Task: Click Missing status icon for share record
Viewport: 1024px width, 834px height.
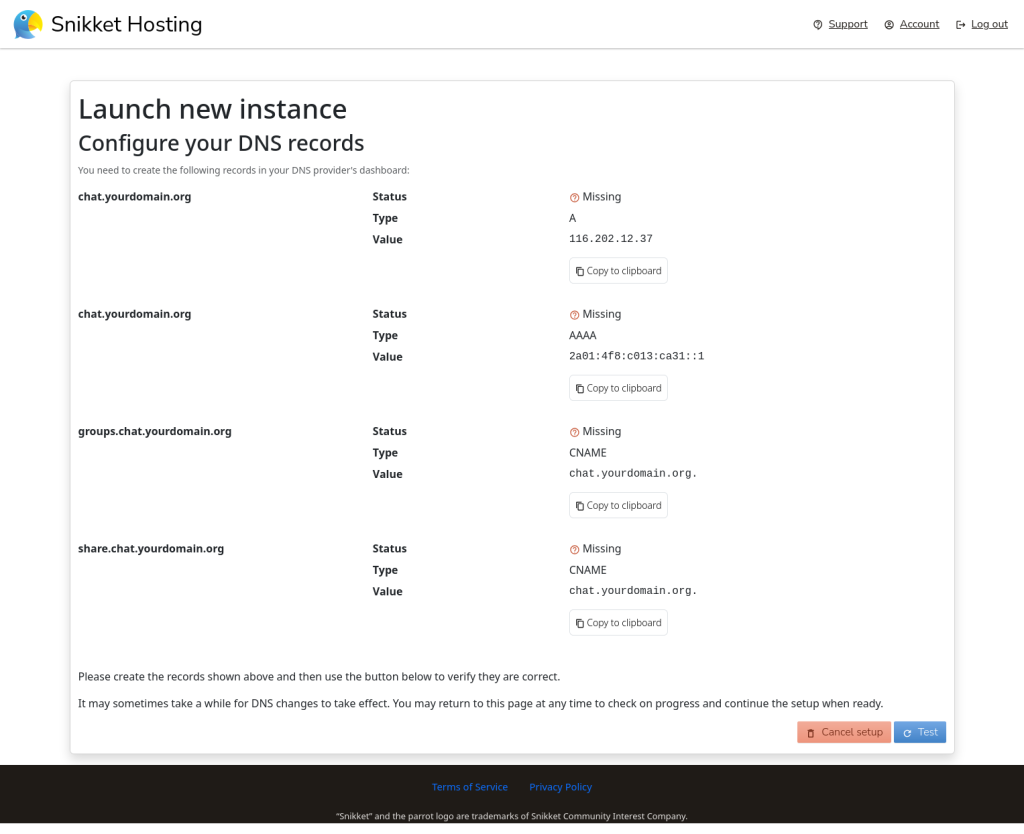Action: click(x=575, y=549)
